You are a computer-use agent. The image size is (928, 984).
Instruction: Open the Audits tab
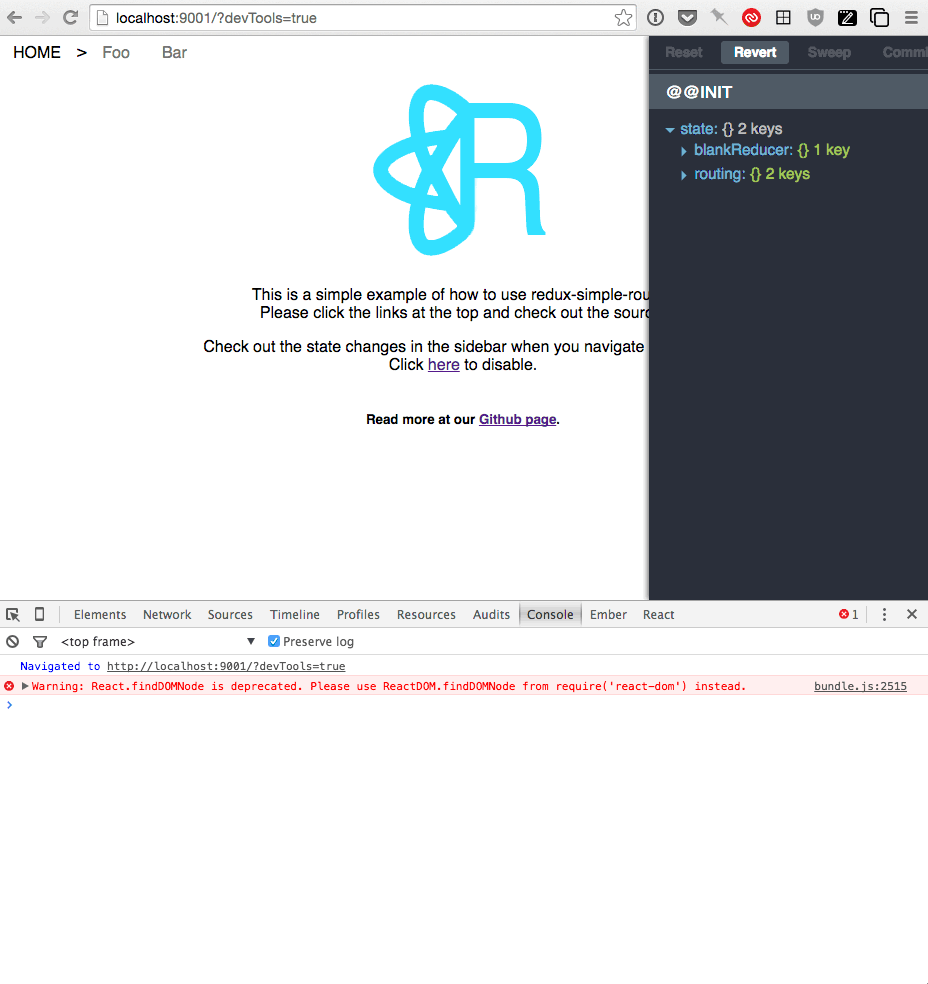(x=491, y=614)
